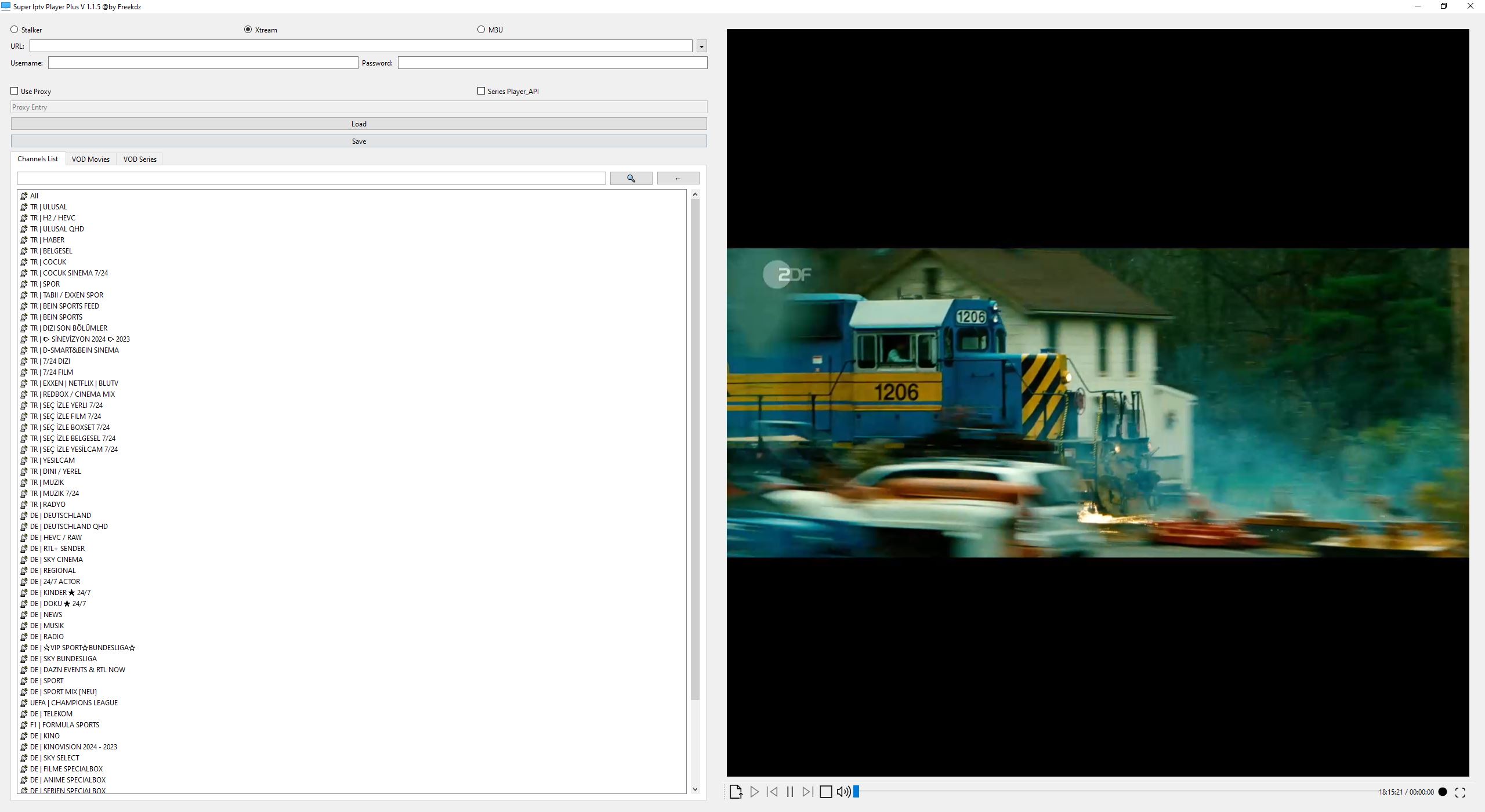Click the Proxy Entry field
This screenshot has height=812, width=1485.
point(359,107)
